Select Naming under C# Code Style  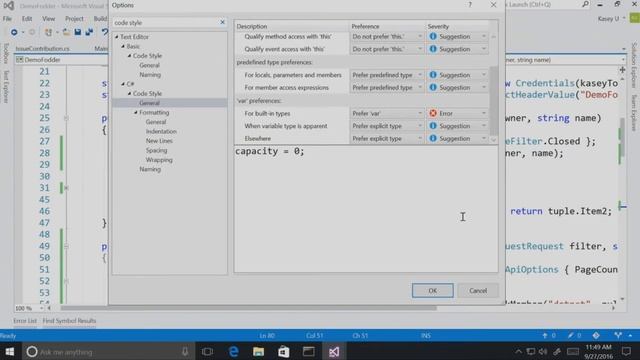pyautogui.click(x=150, y=169)
